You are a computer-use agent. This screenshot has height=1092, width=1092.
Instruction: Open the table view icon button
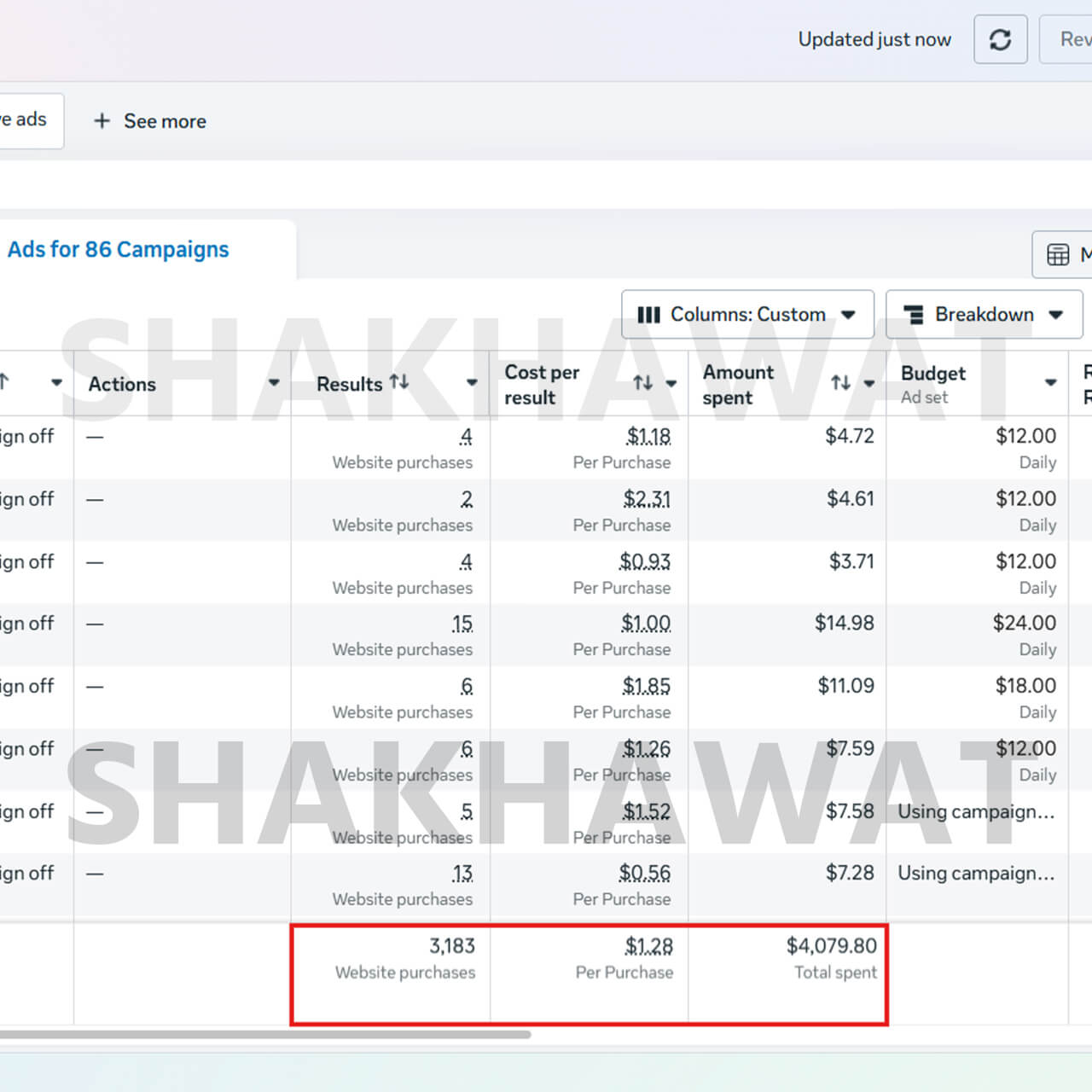1058,254
